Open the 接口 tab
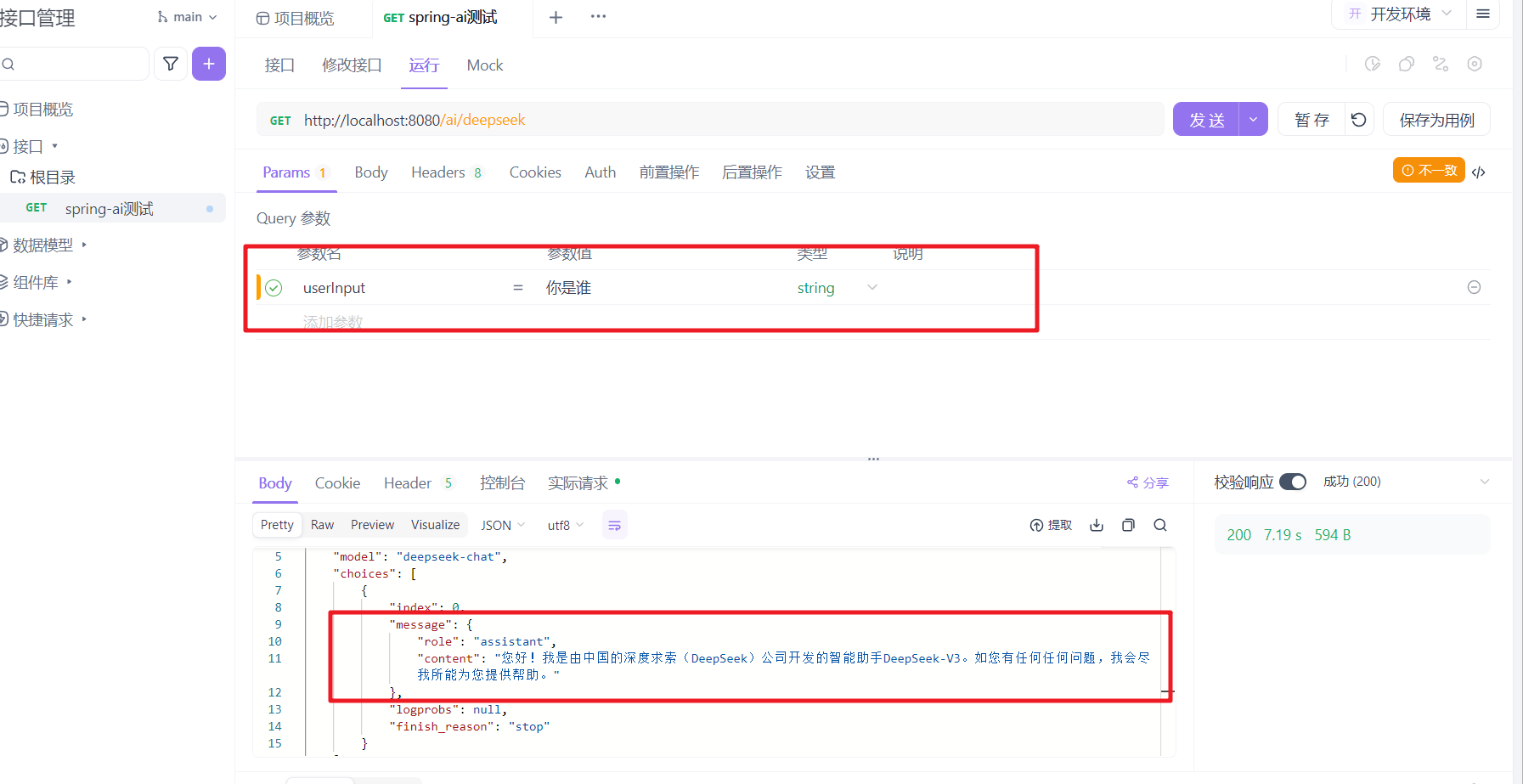The width and height of the screenshot is (1523, 784). (279, 65)
